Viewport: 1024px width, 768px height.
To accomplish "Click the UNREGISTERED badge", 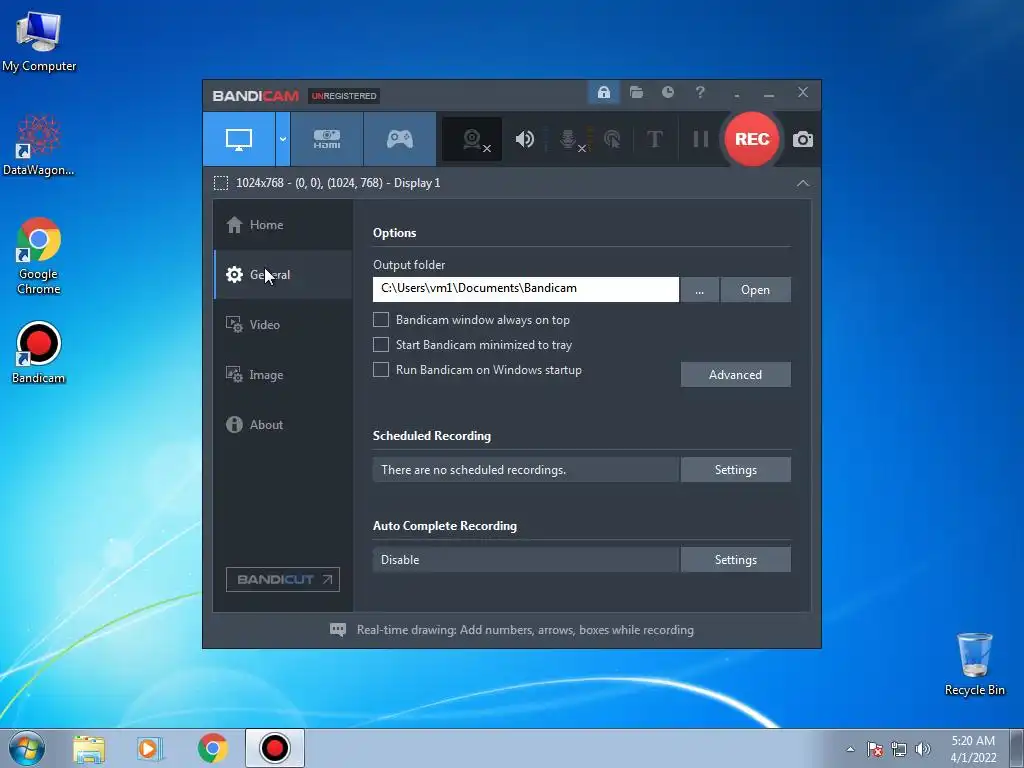I will (x=344, y=96).
